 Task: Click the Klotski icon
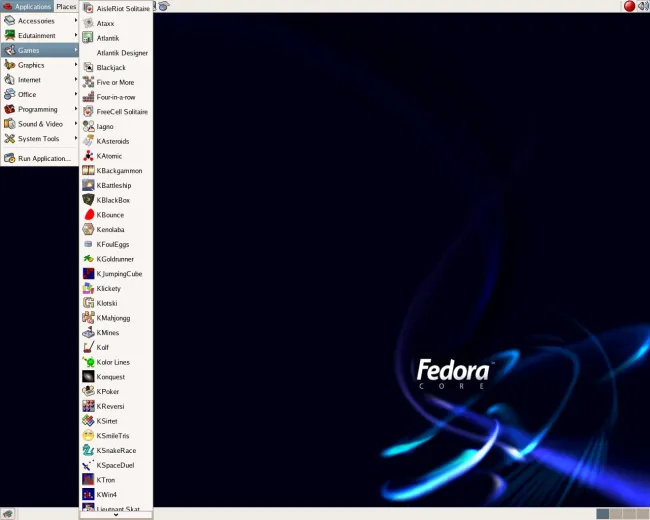click(88, 303)
